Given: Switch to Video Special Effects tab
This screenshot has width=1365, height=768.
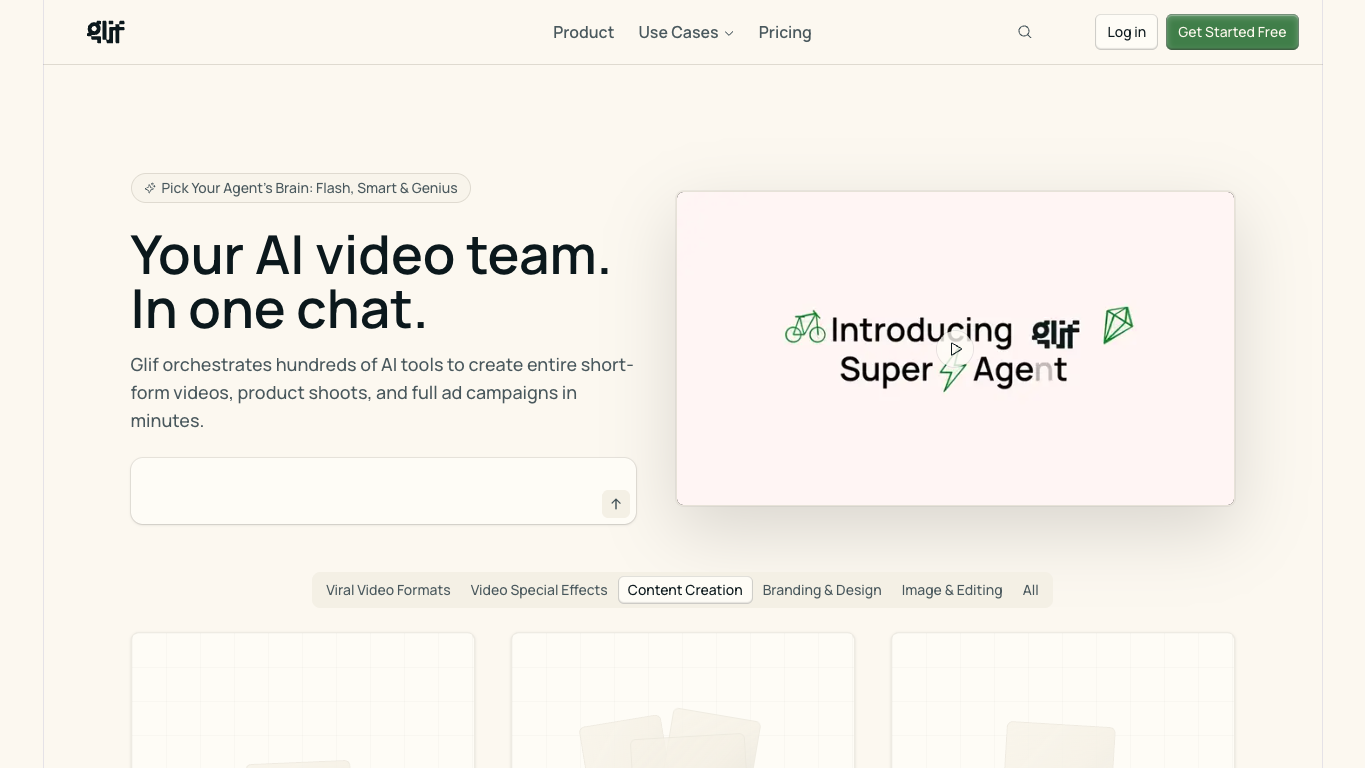Looking at the screenshot, I should coord(539,590).
